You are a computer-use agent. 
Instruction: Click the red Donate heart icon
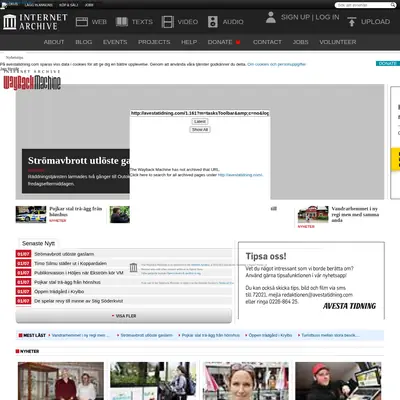pyautogui.click(x=238, y=42)
